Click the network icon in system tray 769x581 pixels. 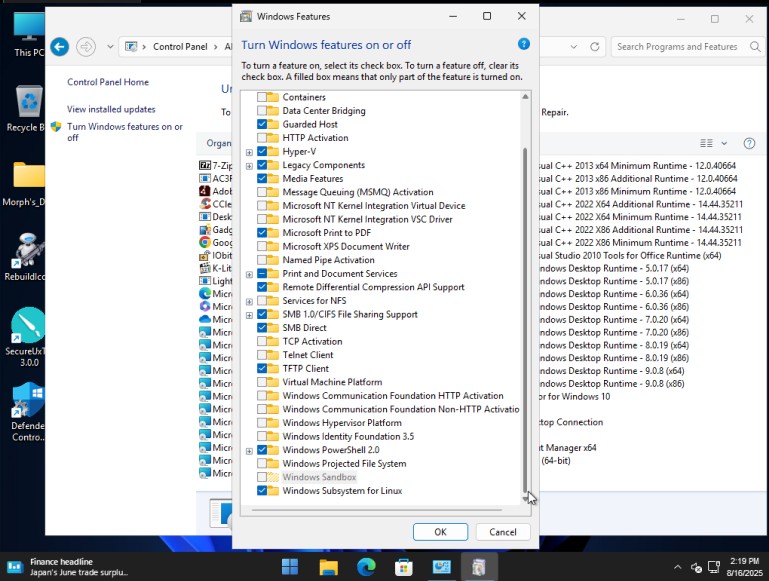[x=714, y=567]
